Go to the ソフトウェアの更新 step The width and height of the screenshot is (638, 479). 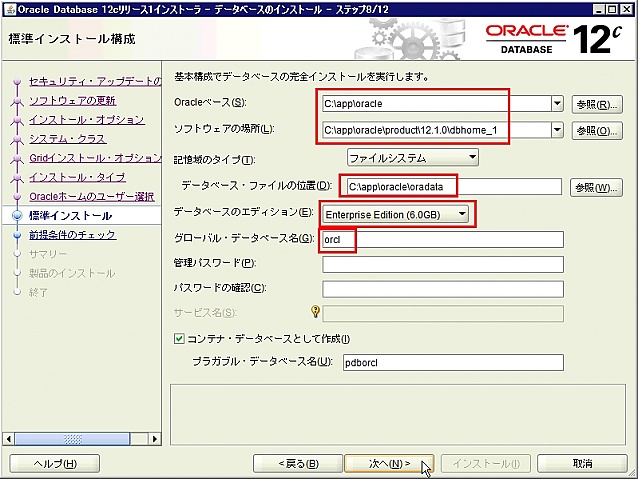pos(72,101)
